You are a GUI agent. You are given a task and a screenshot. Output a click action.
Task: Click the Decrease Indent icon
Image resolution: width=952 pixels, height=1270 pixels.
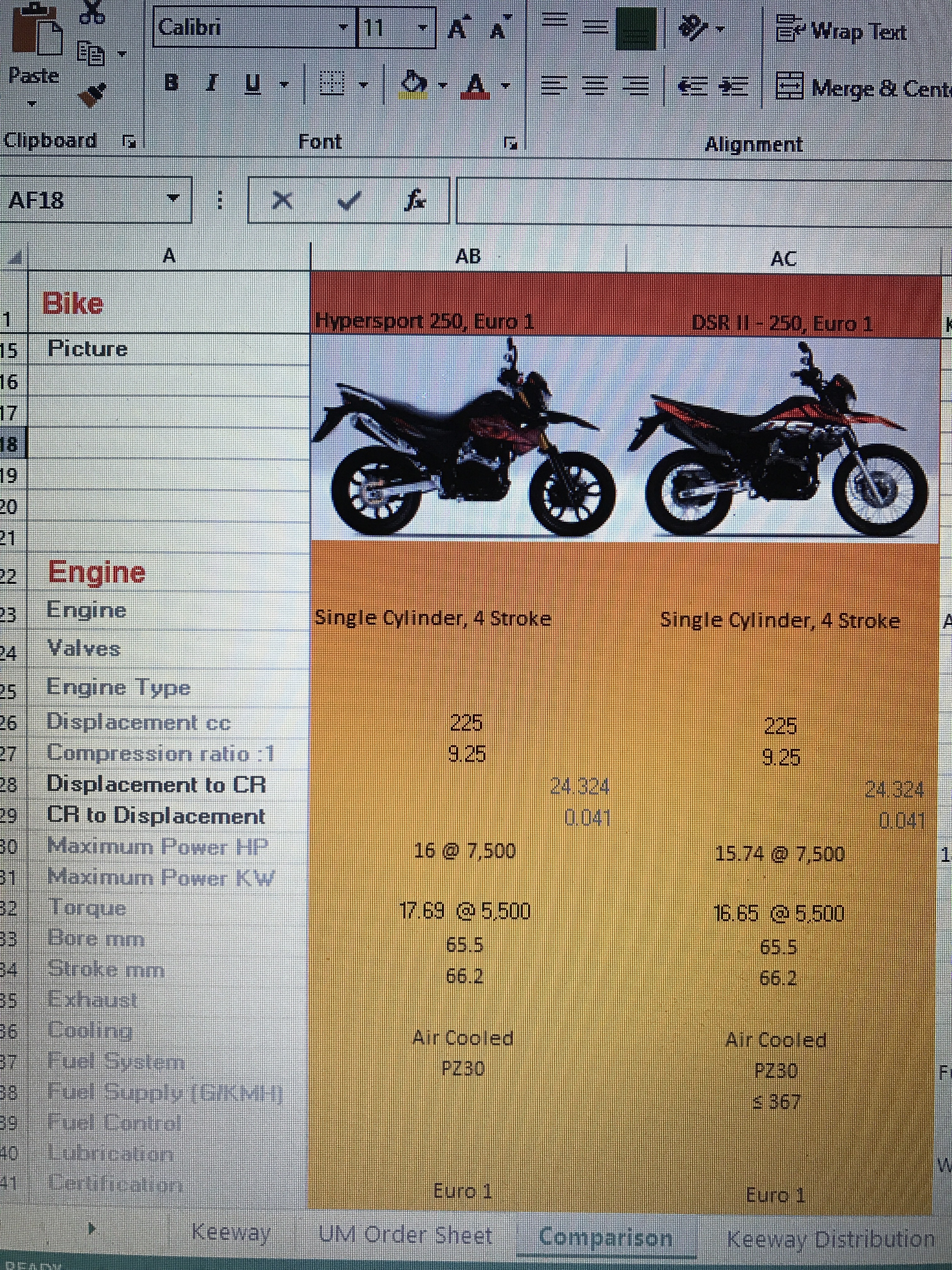693,87
